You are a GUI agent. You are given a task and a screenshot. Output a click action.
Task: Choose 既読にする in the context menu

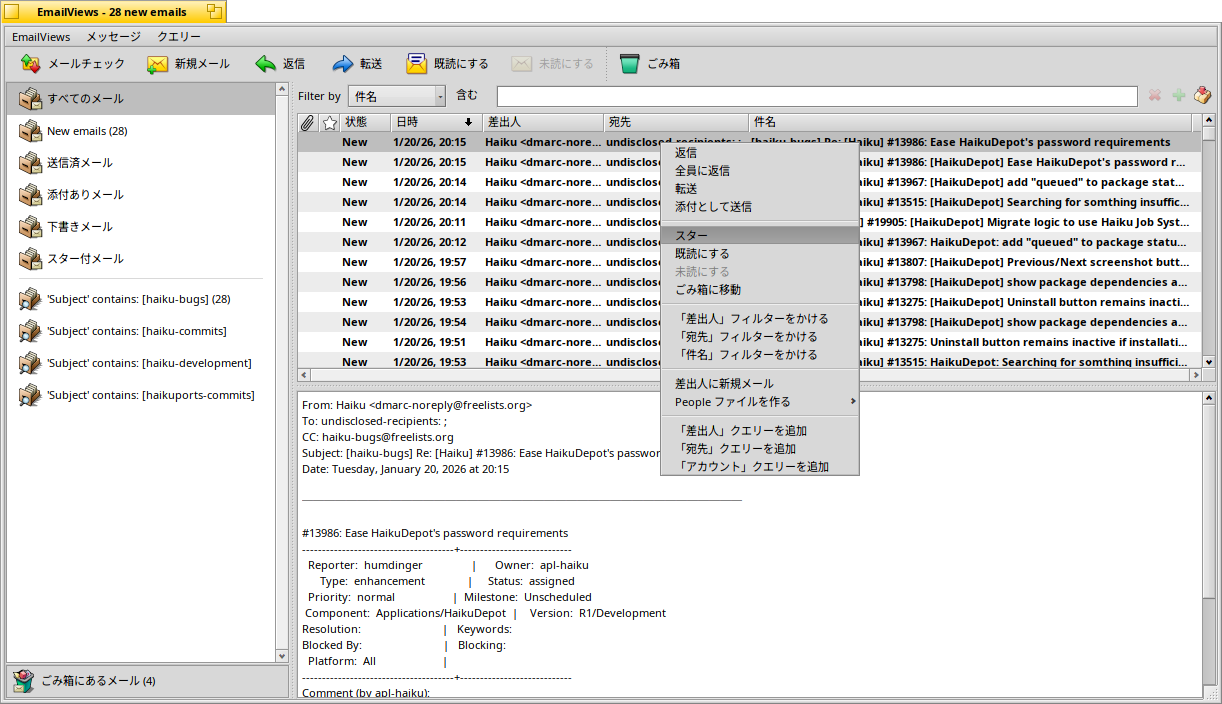(702, 254)
